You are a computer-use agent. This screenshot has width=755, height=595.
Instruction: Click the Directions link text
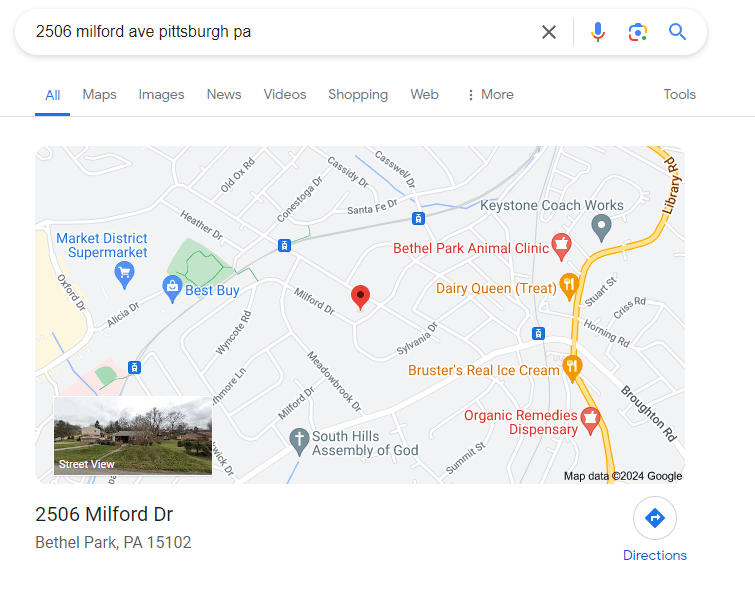pyautogui.click(x=655, y=556)
